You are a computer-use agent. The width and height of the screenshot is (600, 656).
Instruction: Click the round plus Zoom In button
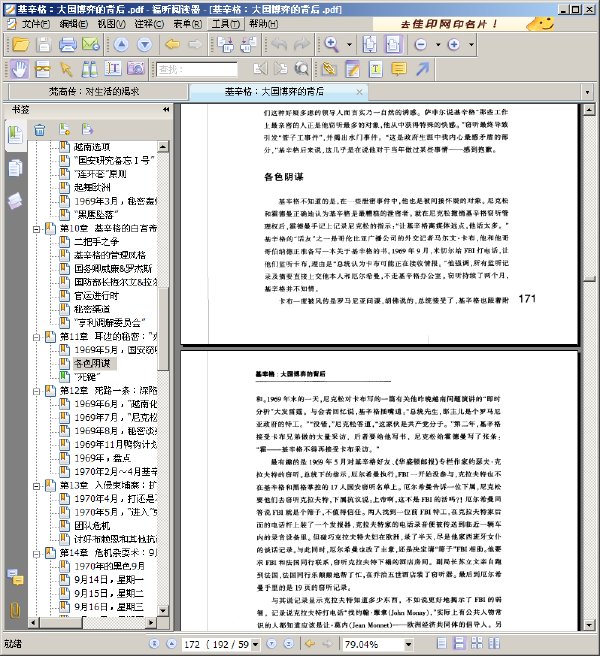(x=454, y=44)
